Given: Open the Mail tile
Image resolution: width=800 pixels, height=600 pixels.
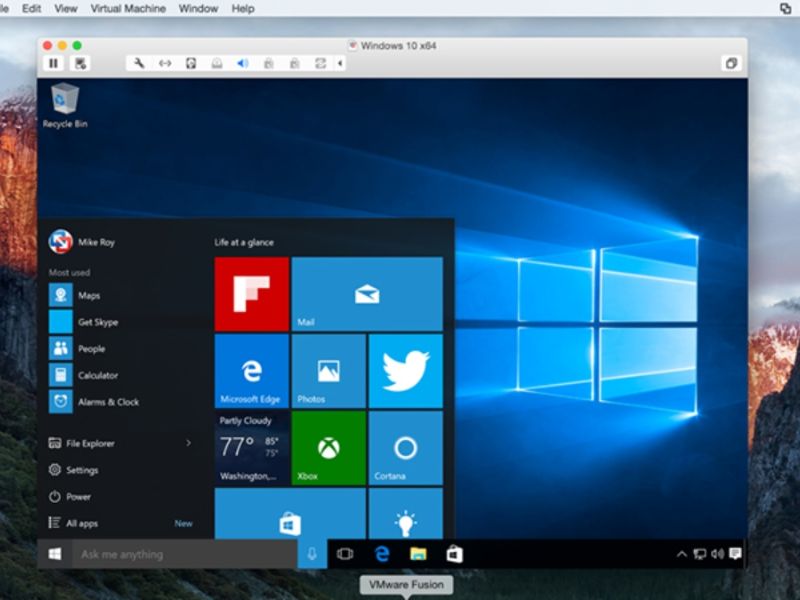Looking at the screenshot, I should (367, 294).
